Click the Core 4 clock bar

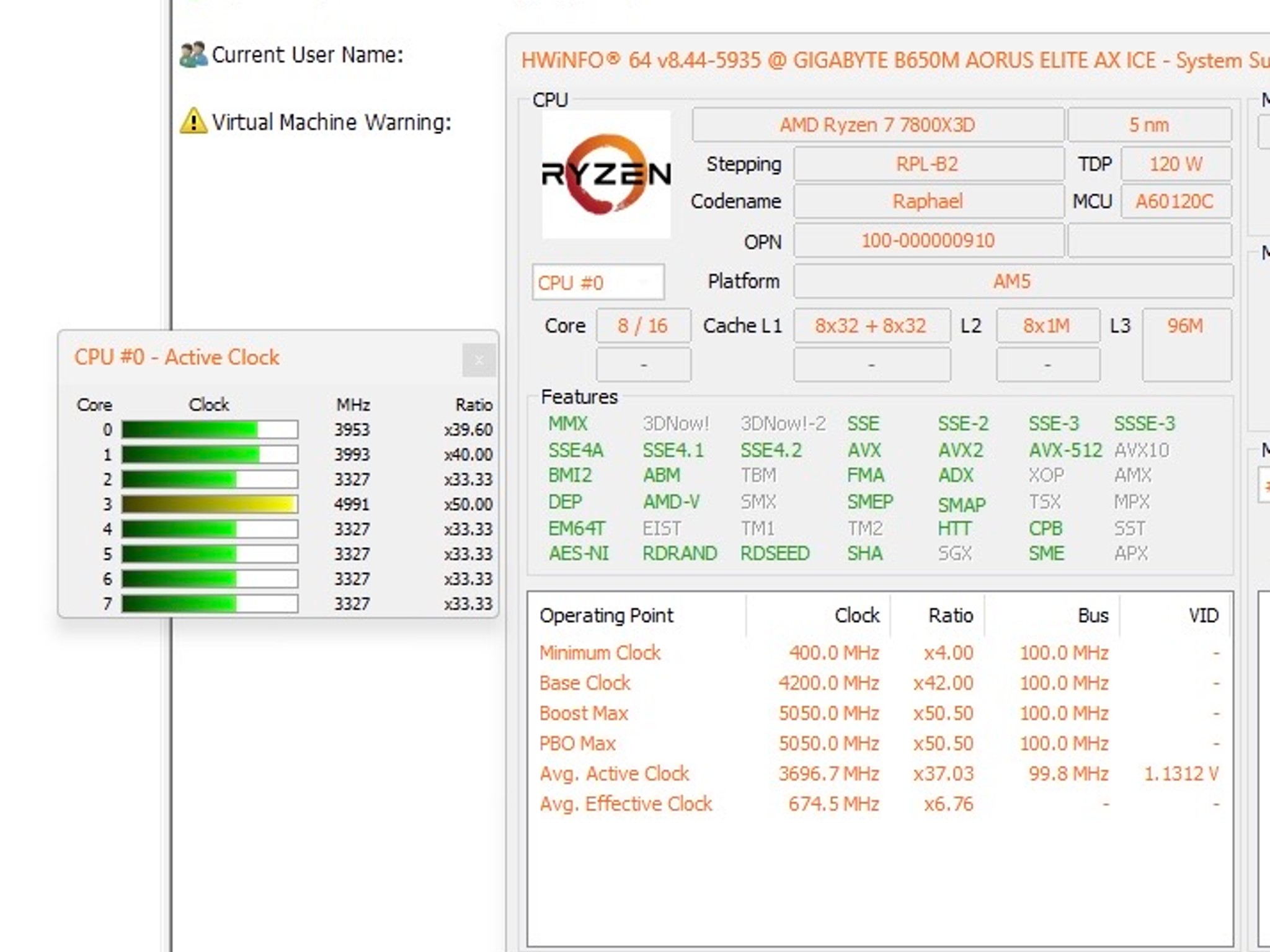pyautogui.click(x=210, y=529)
